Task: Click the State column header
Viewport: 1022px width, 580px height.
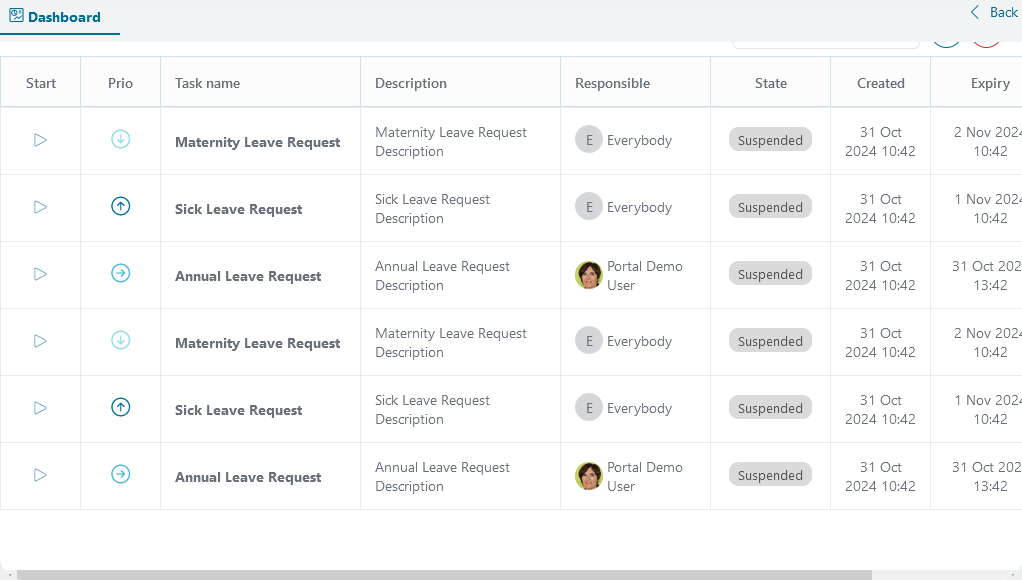Action: pos(770,83)
